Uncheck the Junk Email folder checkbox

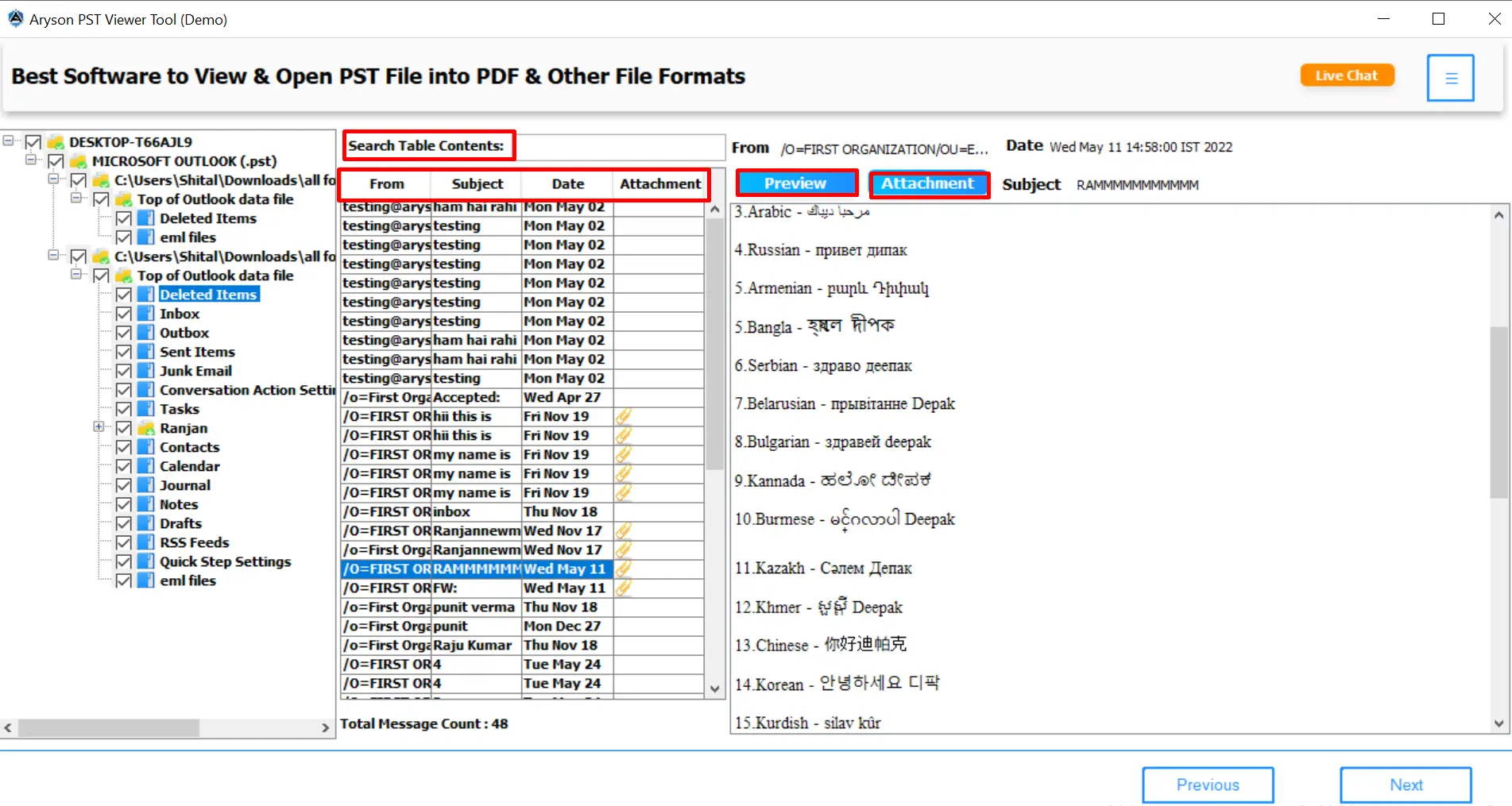click(x=124, y=370)
